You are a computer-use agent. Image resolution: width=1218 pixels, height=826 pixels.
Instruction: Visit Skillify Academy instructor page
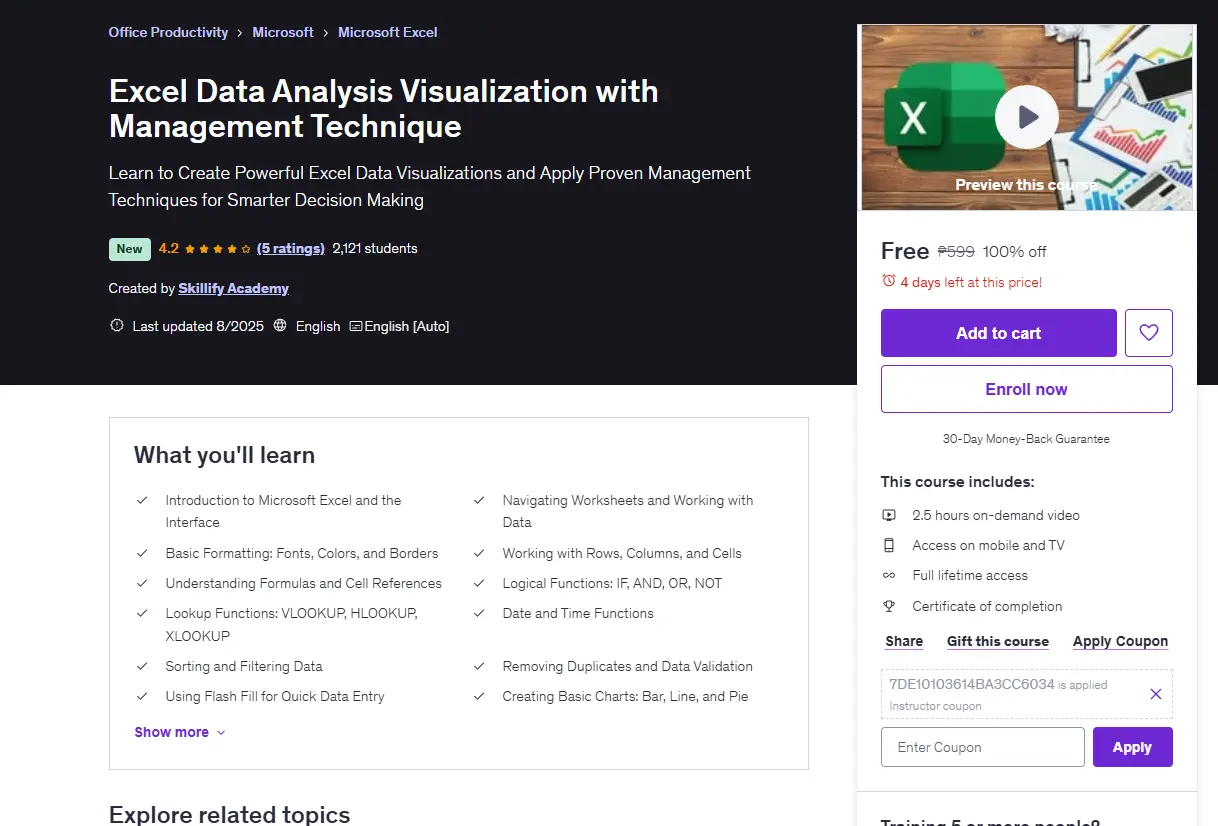click(x=233, y=288)
